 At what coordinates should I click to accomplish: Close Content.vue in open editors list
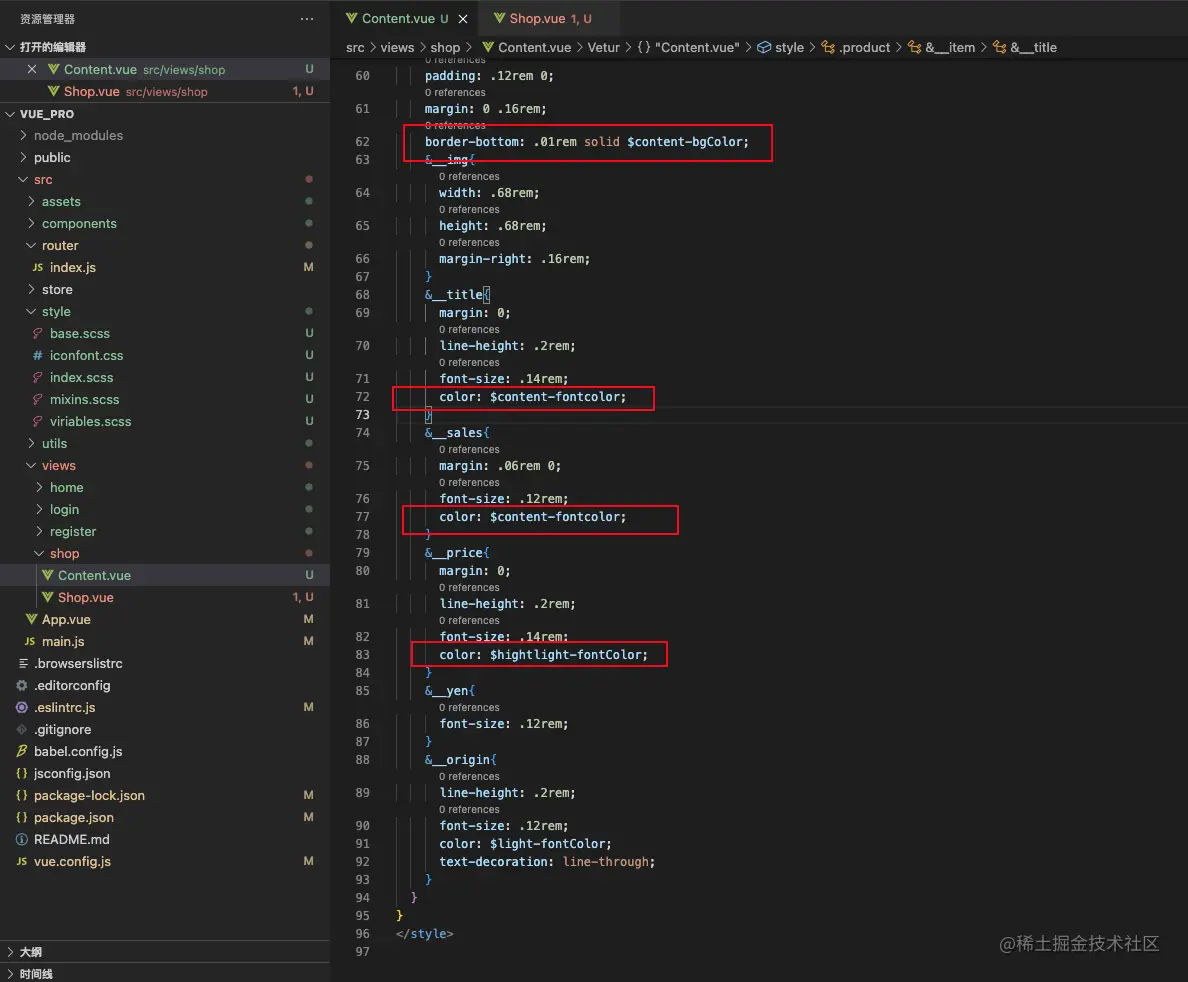[x=32, y=69]
